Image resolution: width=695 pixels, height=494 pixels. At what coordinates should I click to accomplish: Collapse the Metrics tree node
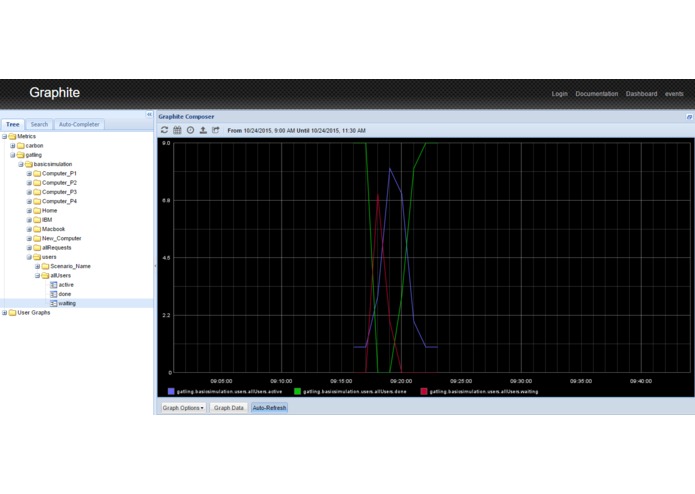click(x=4, y=136)
